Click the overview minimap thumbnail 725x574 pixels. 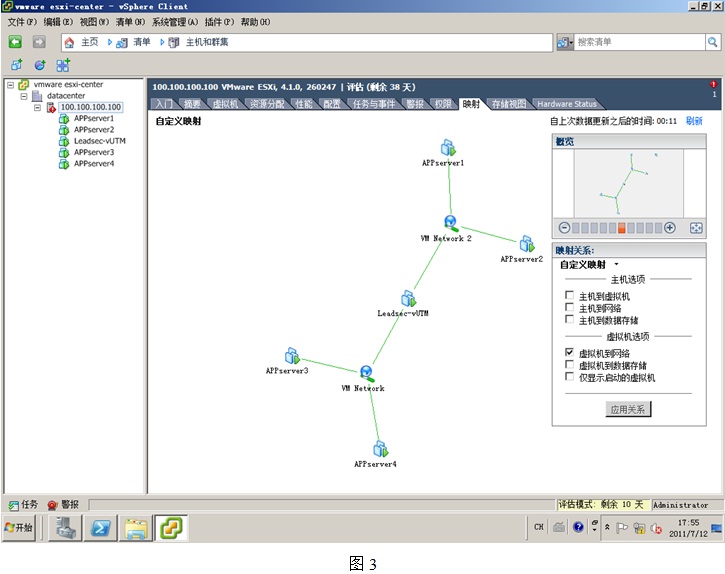tap(629, 183)
